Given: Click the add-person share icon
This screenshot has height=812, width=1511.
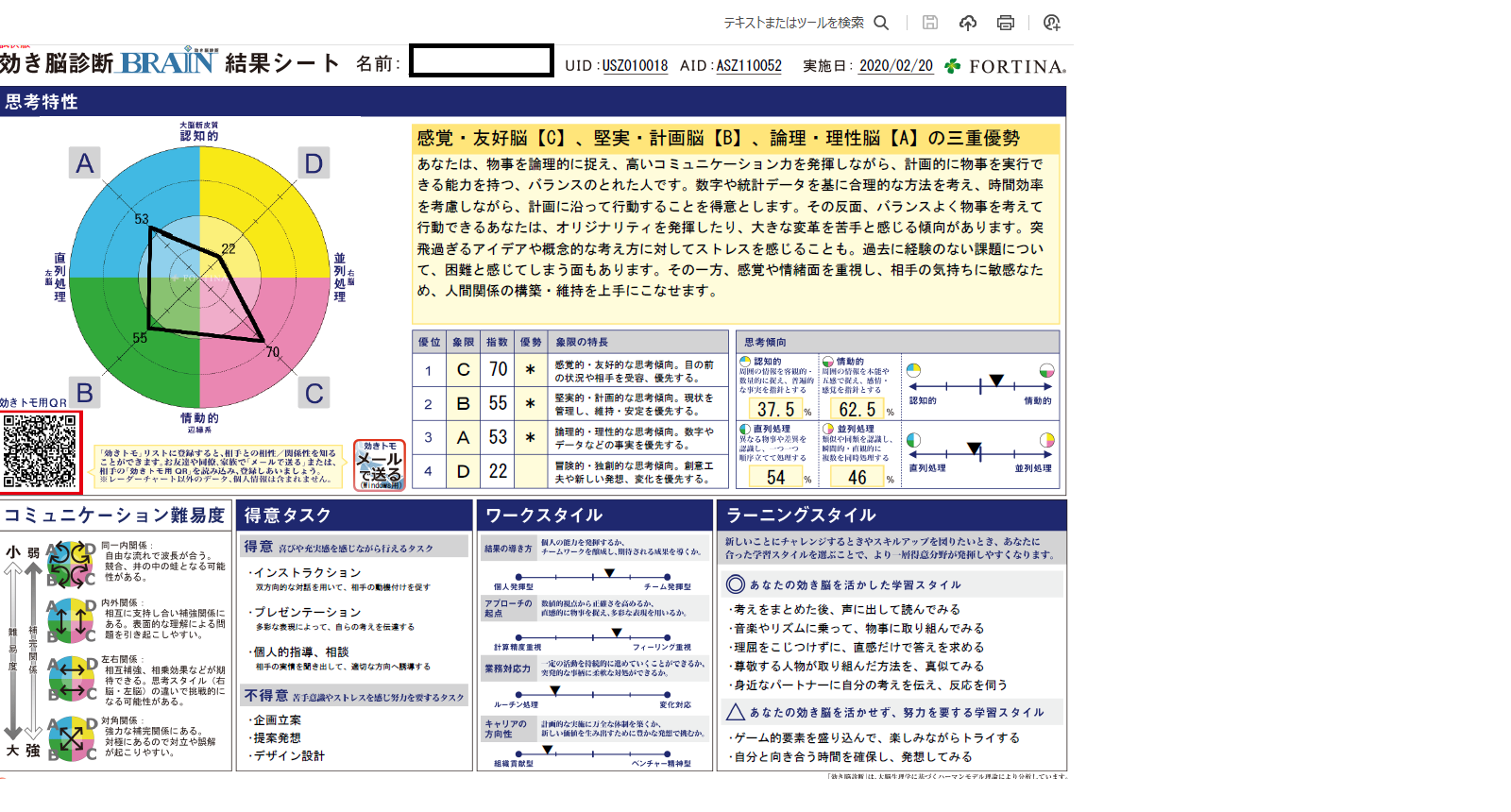Looking at the screenshot, I should (x=1051, y=23).
